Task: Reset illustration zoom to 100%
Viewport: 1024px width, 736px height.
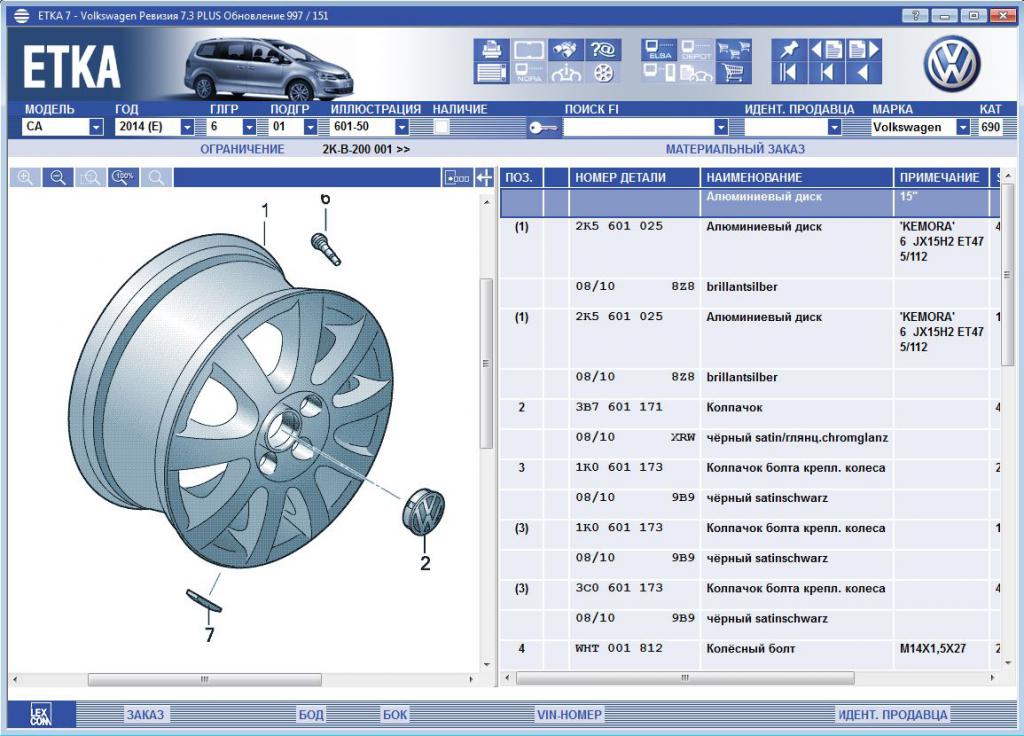Action: [x=123, y=177]
